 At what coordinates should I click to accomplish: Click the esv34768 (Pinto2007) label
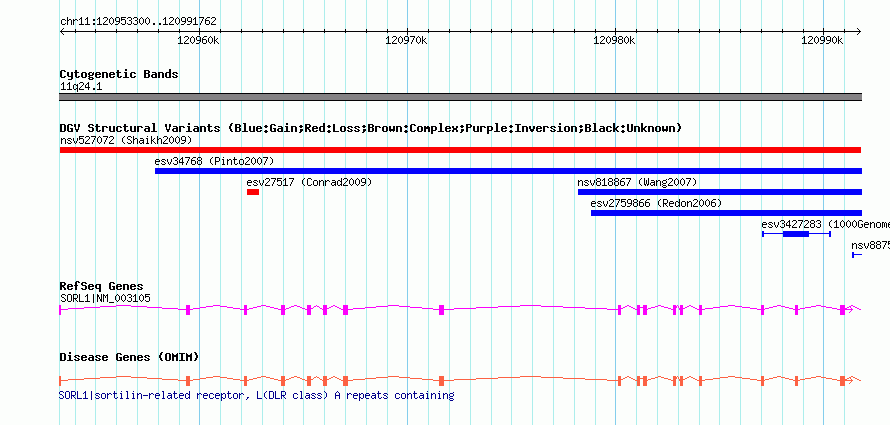point(214,161)
